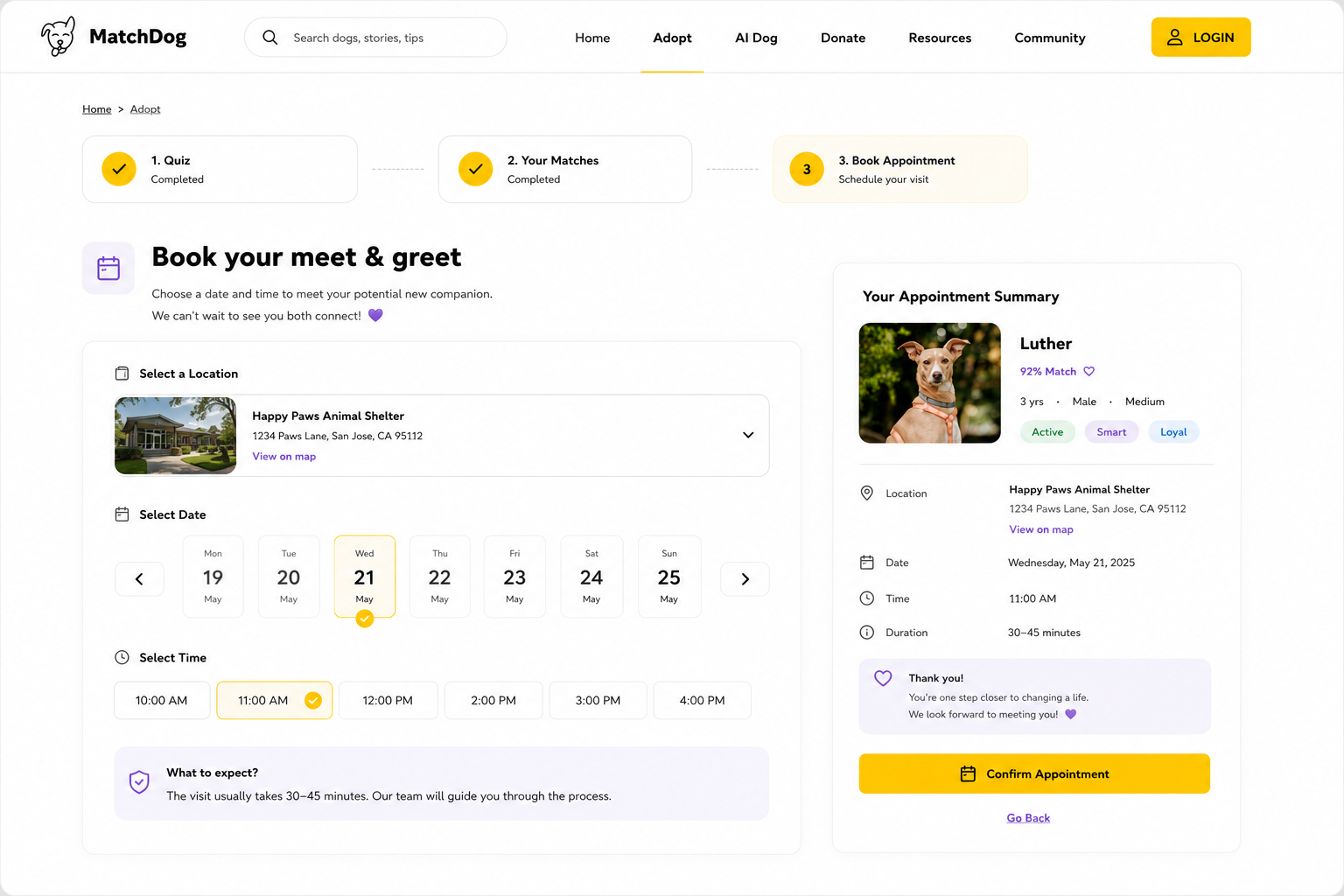
Task: Click the Your Matches step checkmark icon
Action: pyautogui.click(x=475, y=169)
